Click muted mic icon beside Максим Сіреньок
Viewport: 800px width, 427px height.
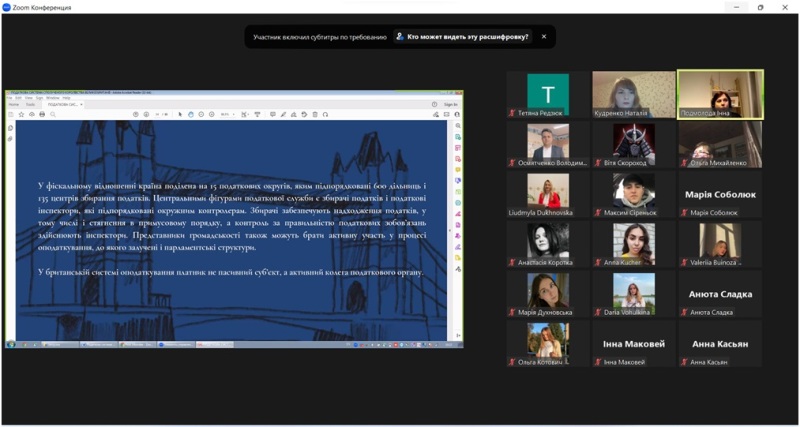click(x=597, y=213)
